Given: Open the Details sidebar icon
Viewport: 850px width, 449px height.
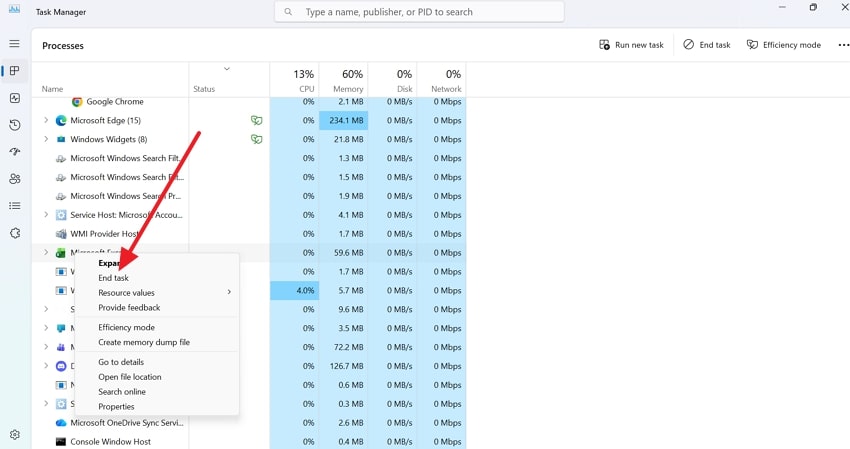Looking at the screenshot, I should tap(15, 206).
